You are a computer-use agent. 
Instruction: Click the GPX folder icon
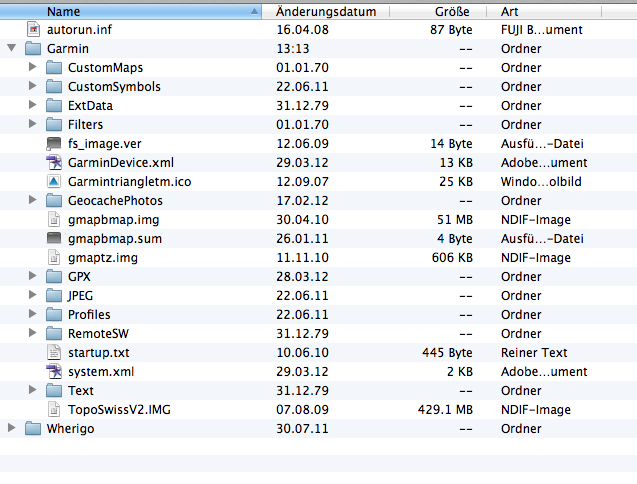[54, 276]
